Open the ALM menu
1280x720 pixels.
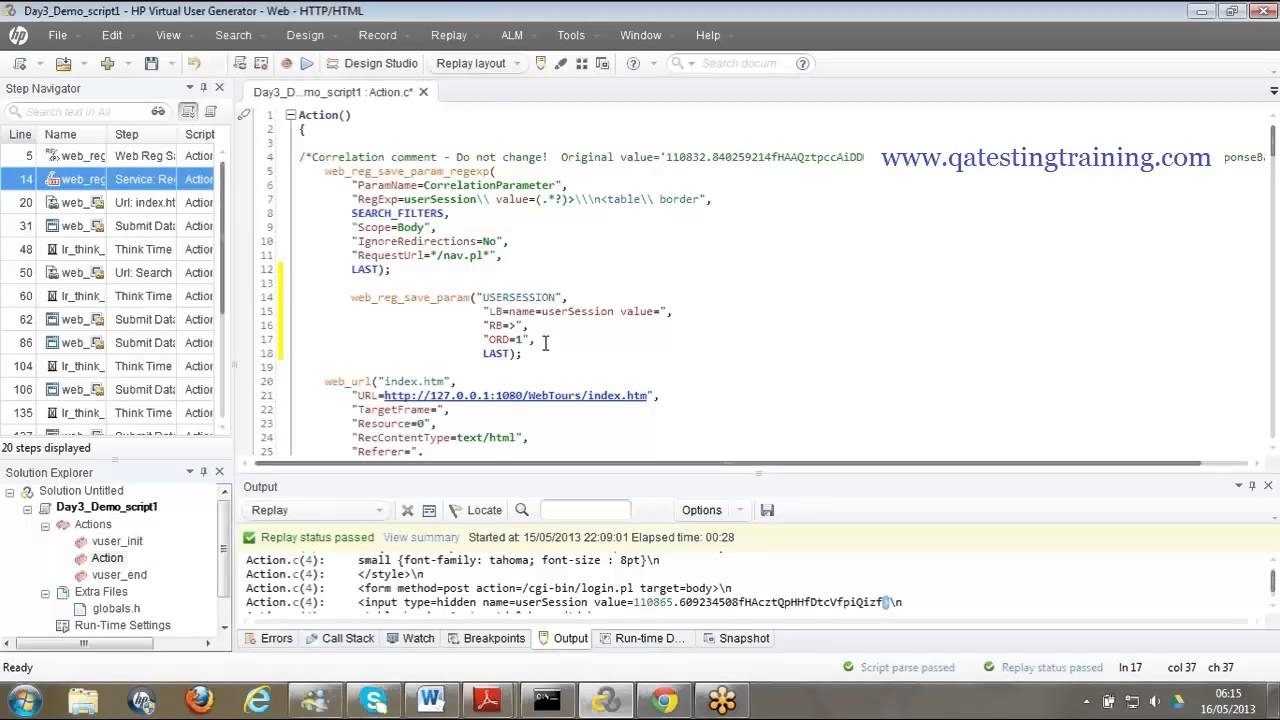click(512, 35)
